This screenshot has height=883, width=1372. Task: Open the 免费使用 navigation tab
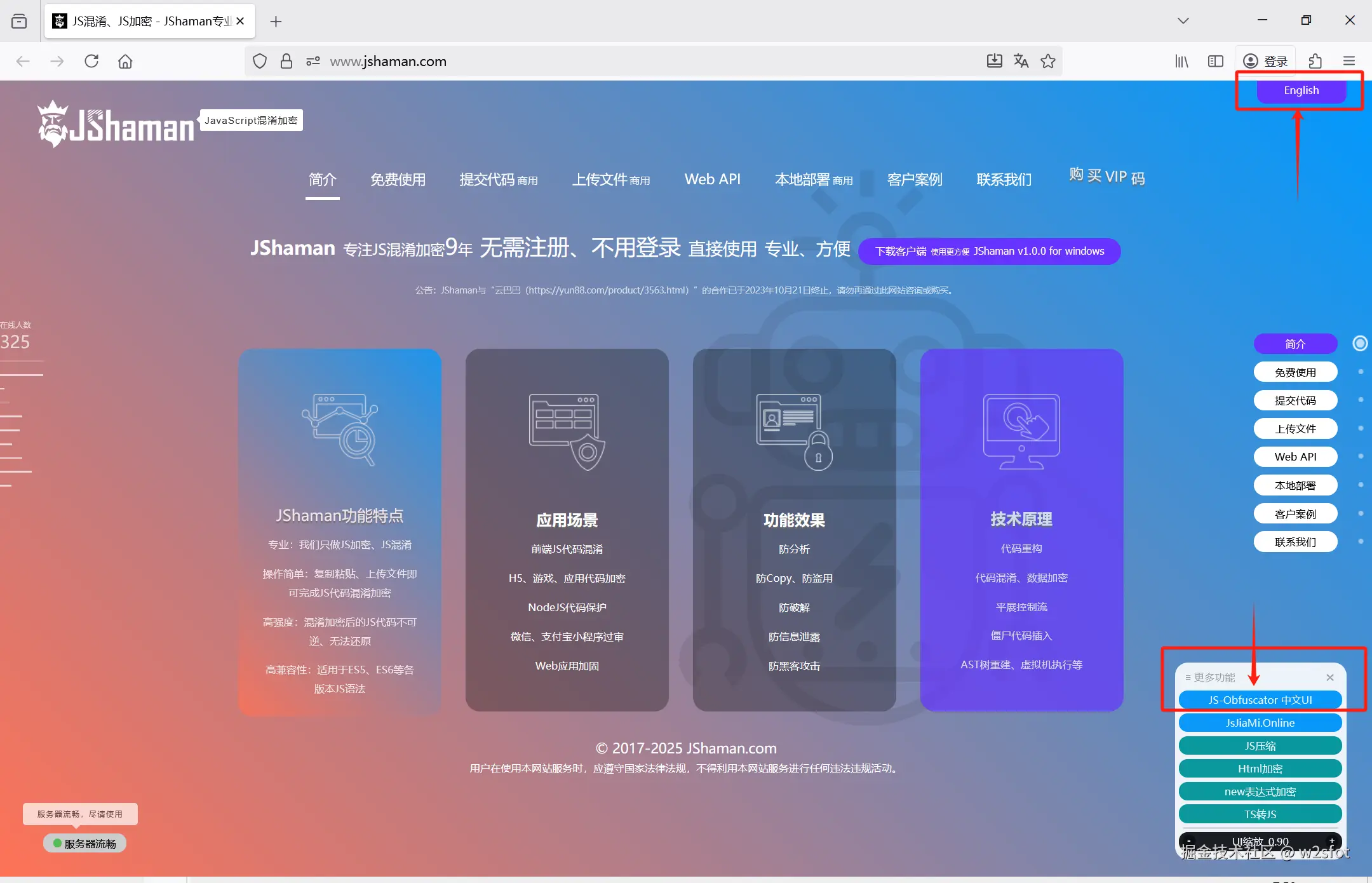tap(398, 180)
